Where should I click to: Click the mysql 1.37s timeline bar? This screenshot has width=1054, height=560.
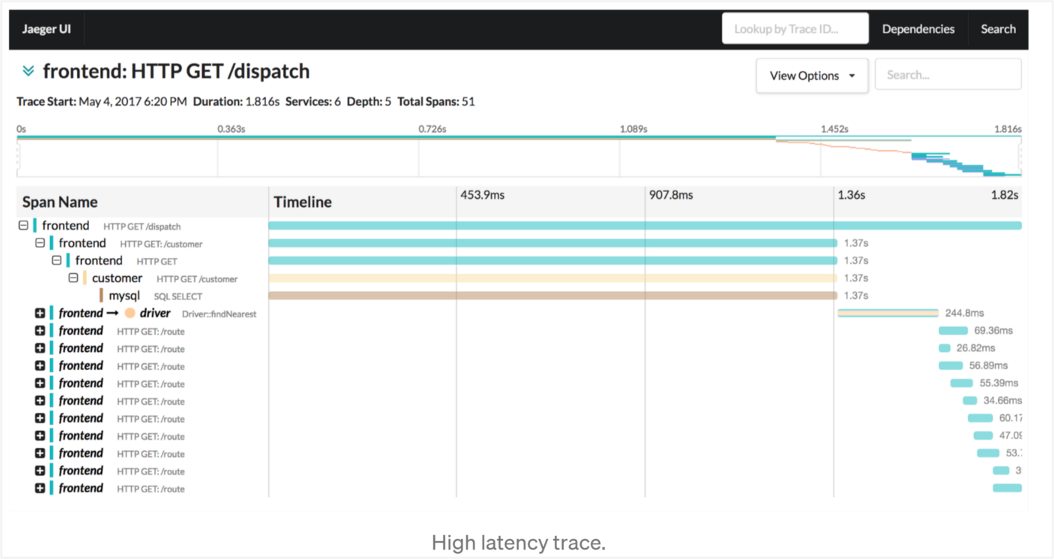click(x=553, y=295)
